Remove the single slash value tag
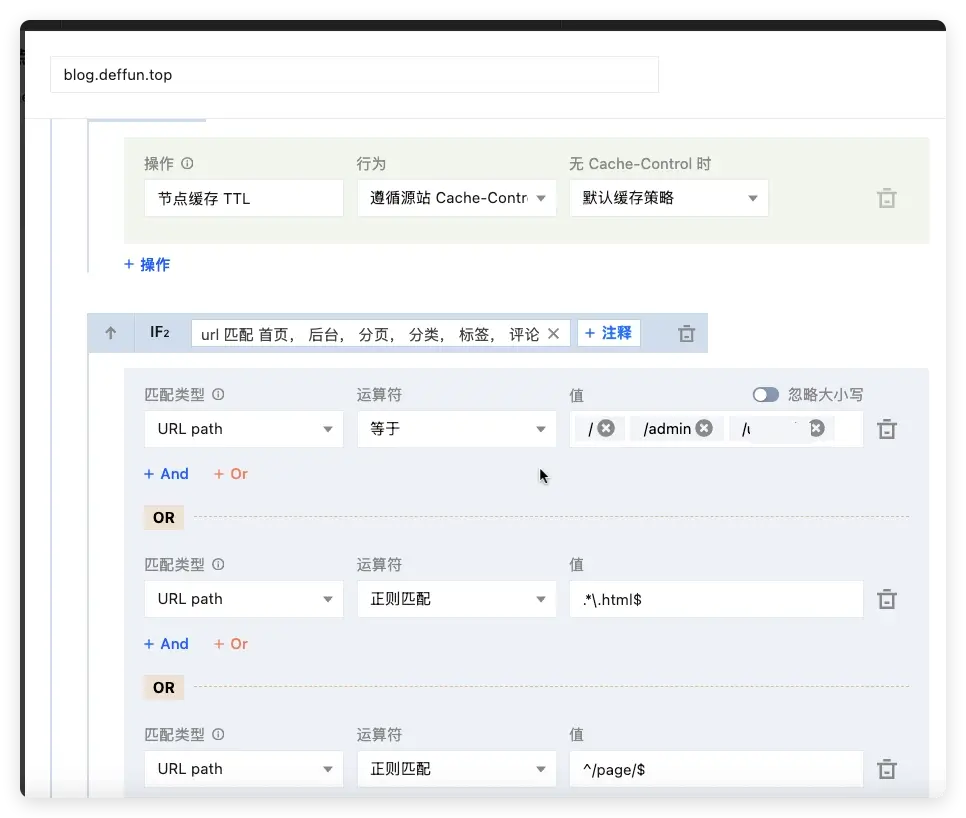The image size is (966, 818). point(606,429)
